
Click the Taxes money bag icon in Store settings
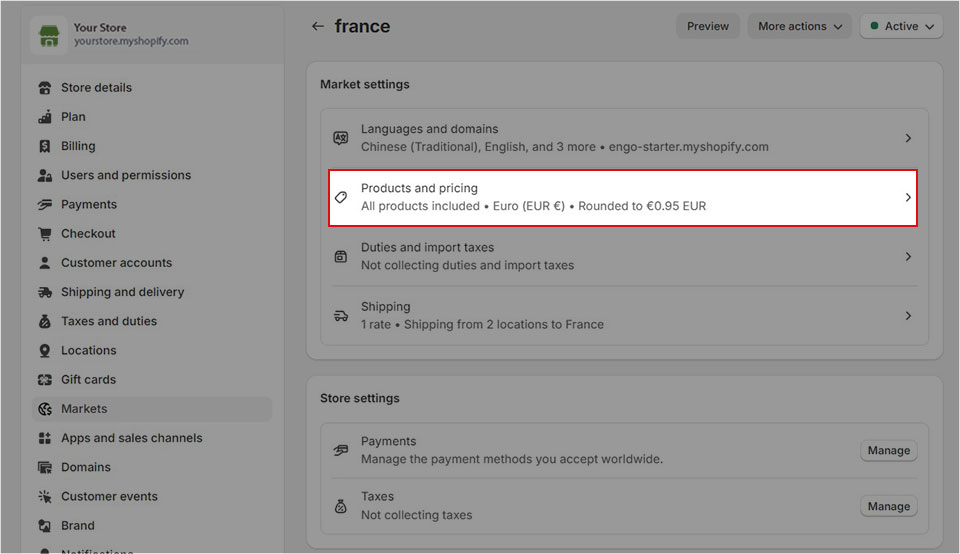(x=341, y=506)
